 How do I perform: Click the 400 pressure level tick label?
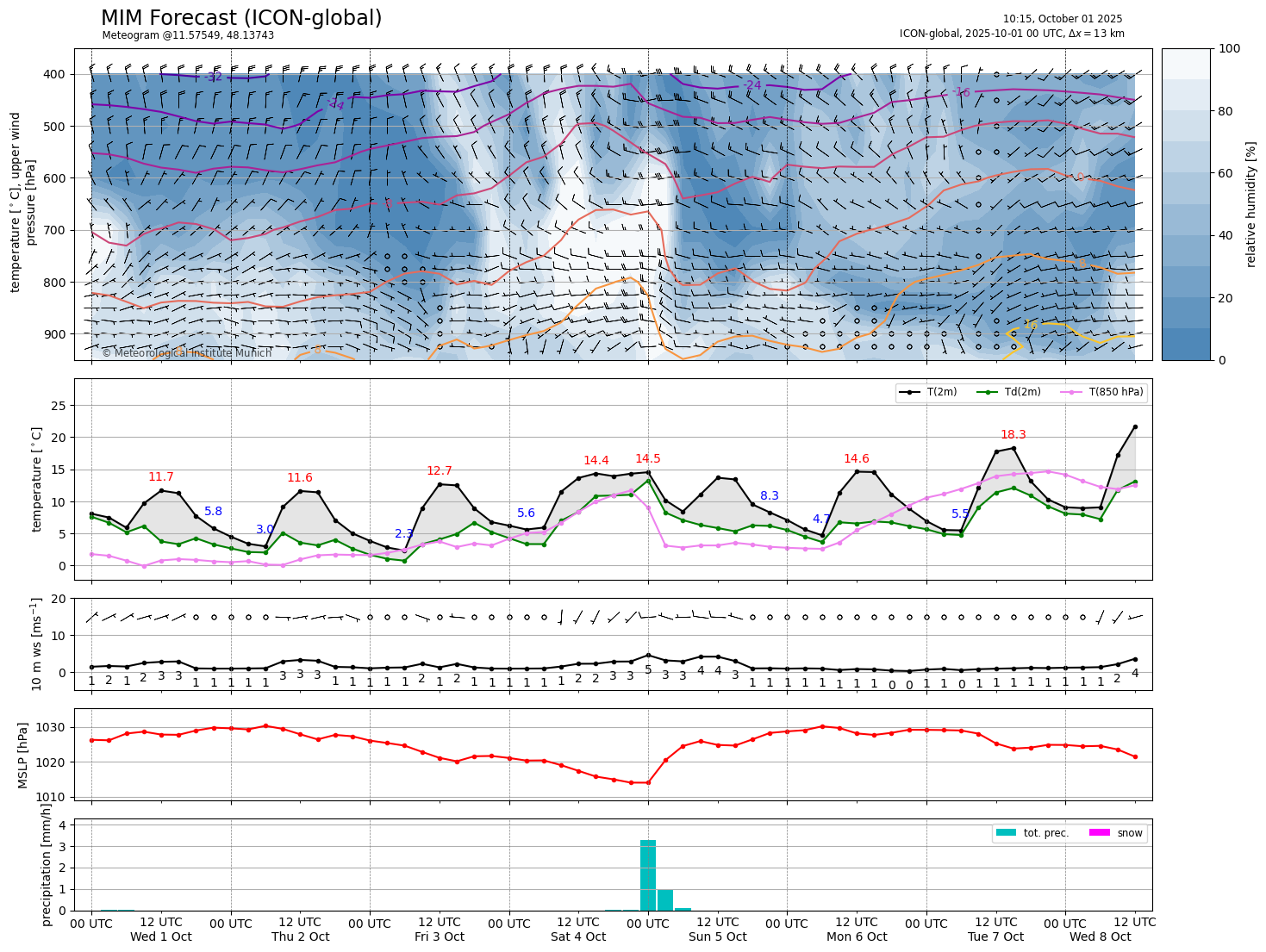coord(55,75)
